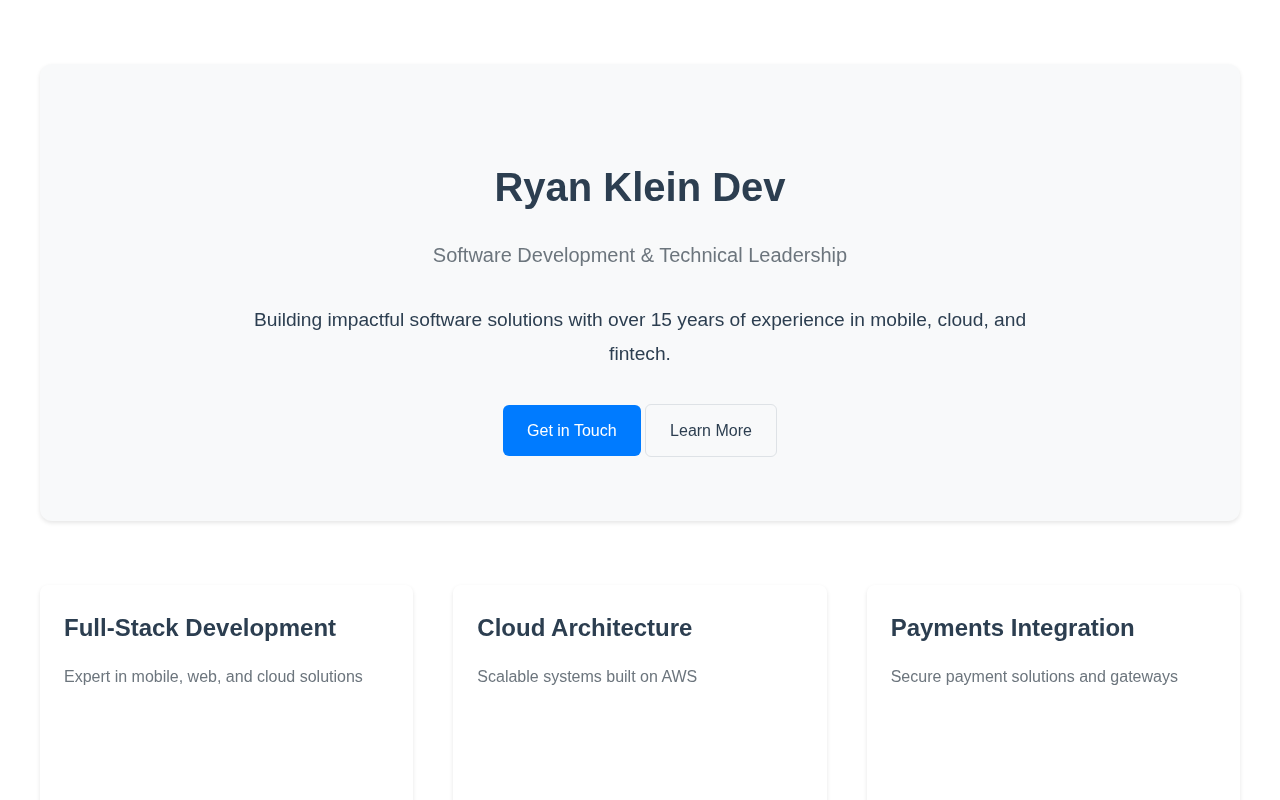Screen dimensions: 1280x800
Task: Click Secure payment solutions and gateways text
Action: tap(1034, 677)
